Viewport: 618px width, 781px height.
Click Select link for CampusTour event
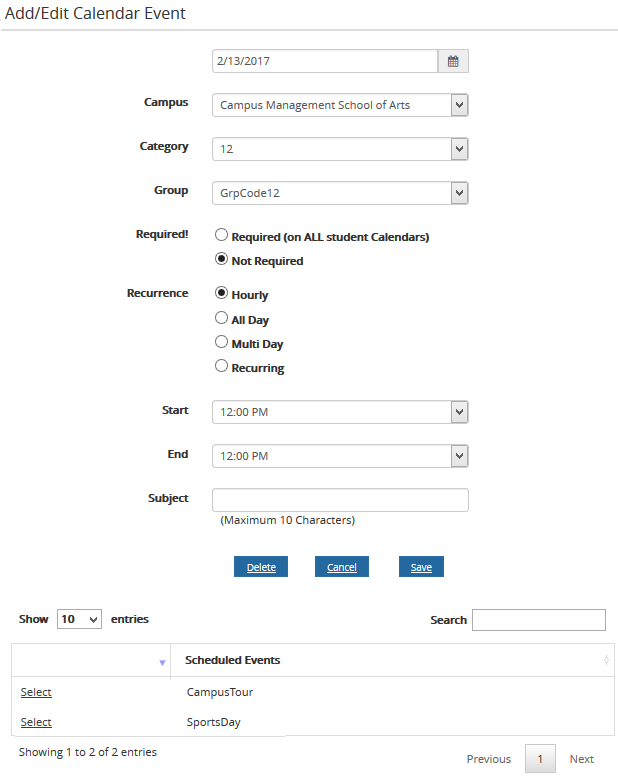coord(36,692)
